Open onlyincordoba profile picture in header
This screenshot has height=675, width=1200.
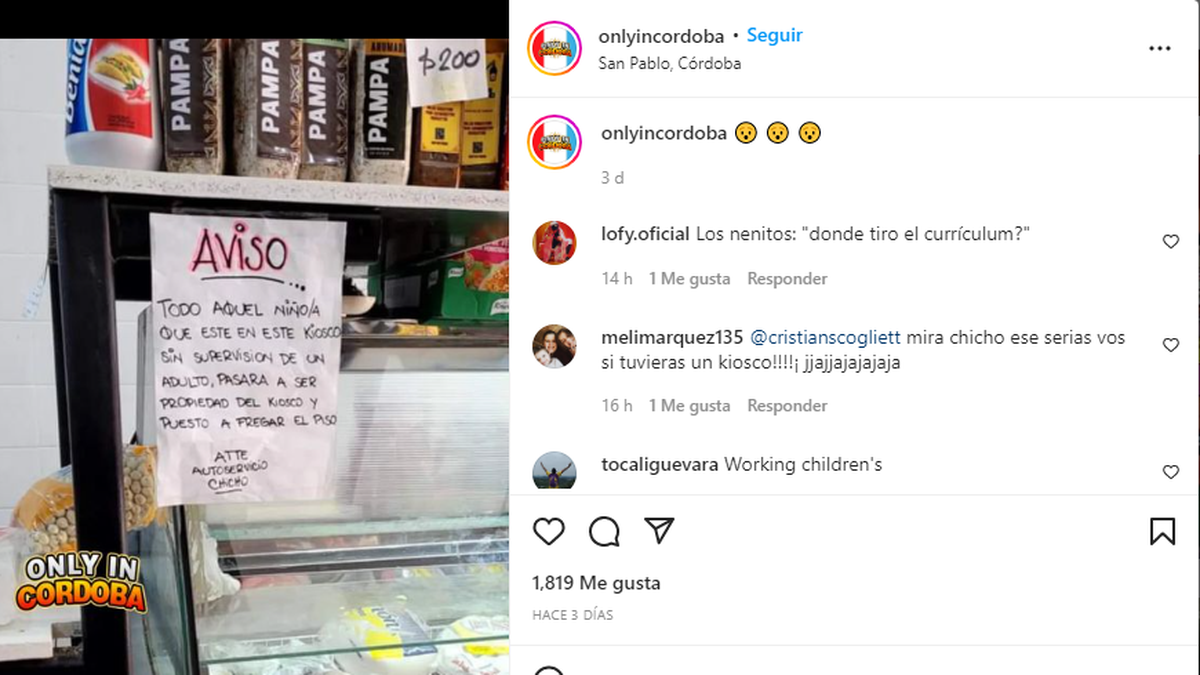click(555, 48)
